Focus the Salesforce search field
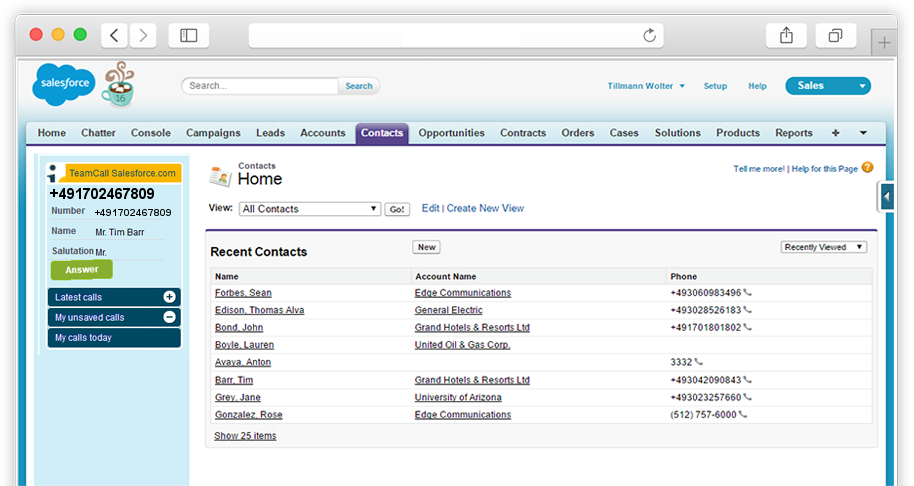This screenshot has height=486, width=914. coord(260,86)
